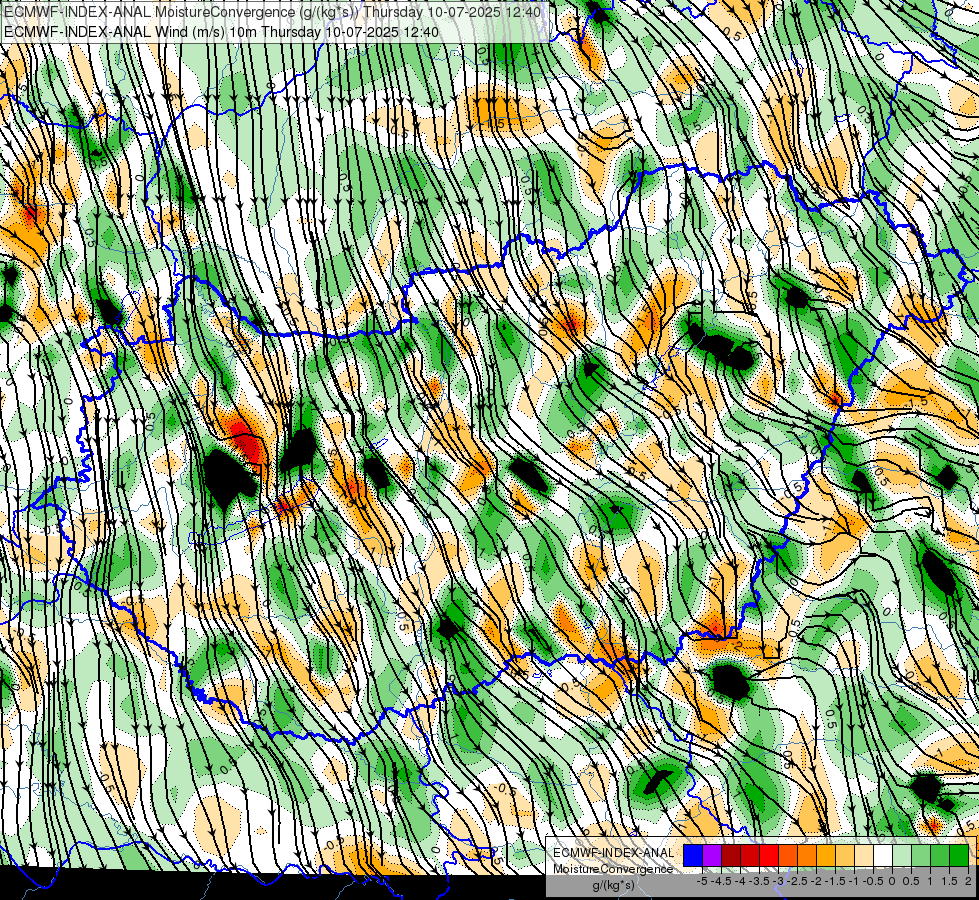Click the -4.5 legend tick label
This screenshot has width=979, height=900.
[722, 881]
